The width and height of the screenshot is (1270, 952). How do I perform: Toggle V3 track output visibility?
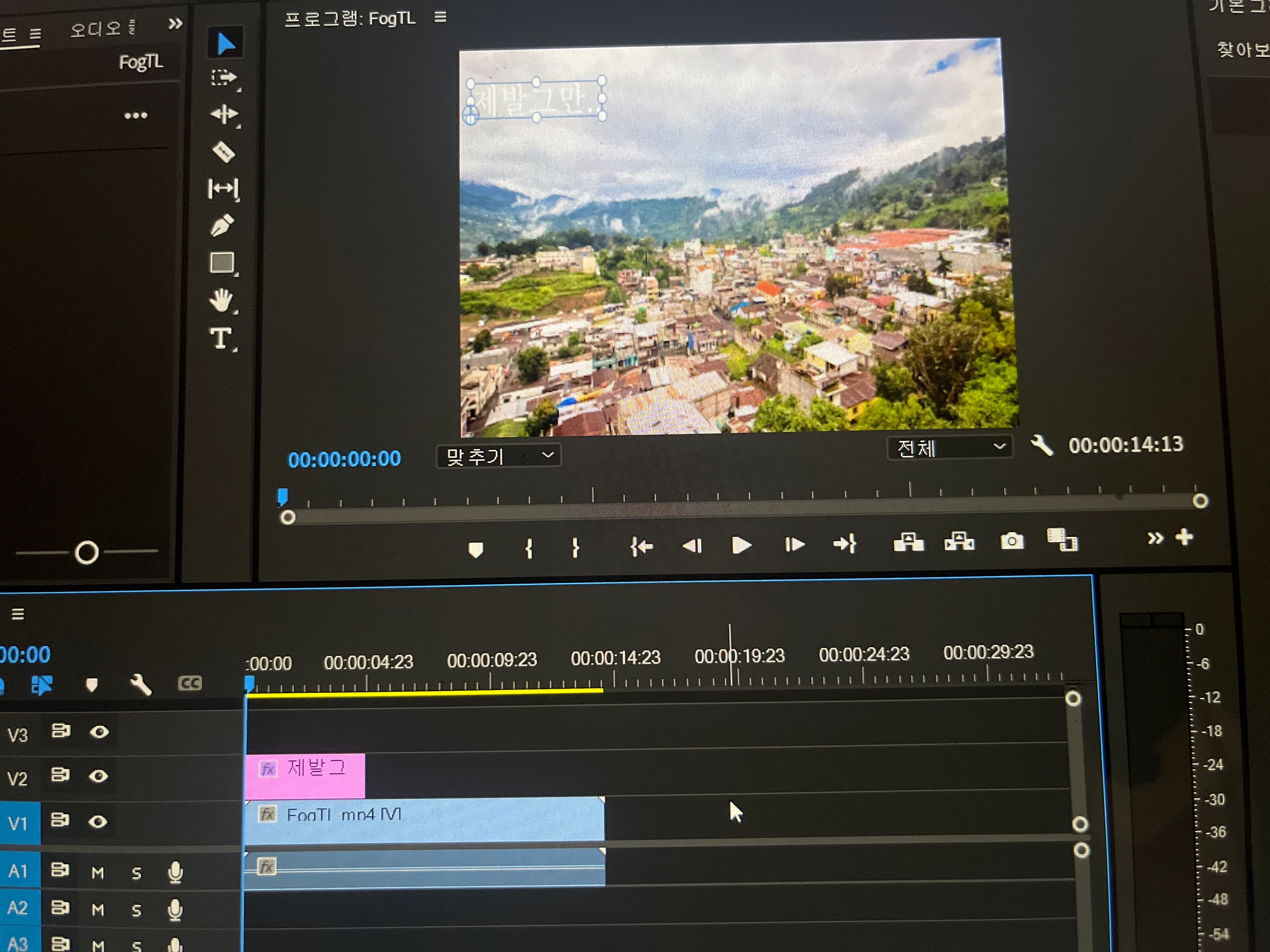pos(99,732)
